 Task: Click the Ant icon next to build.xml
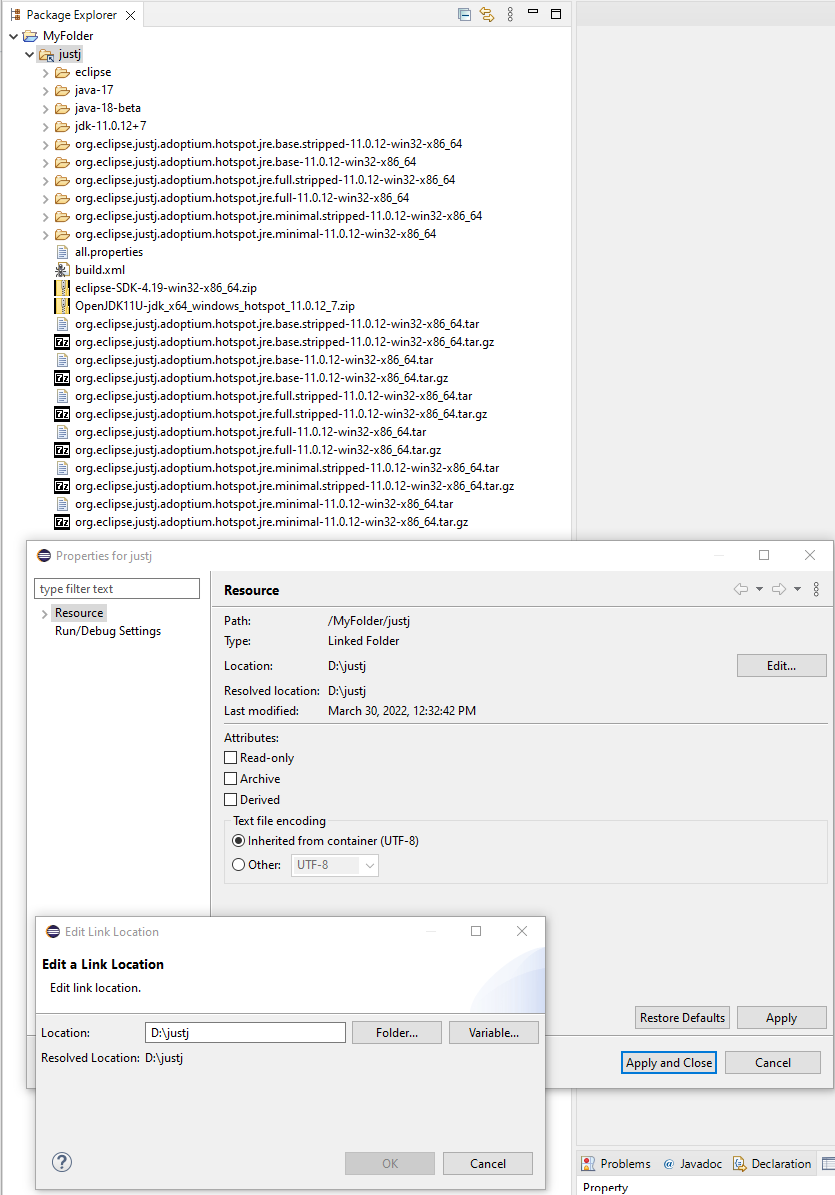tap(61, 269)
